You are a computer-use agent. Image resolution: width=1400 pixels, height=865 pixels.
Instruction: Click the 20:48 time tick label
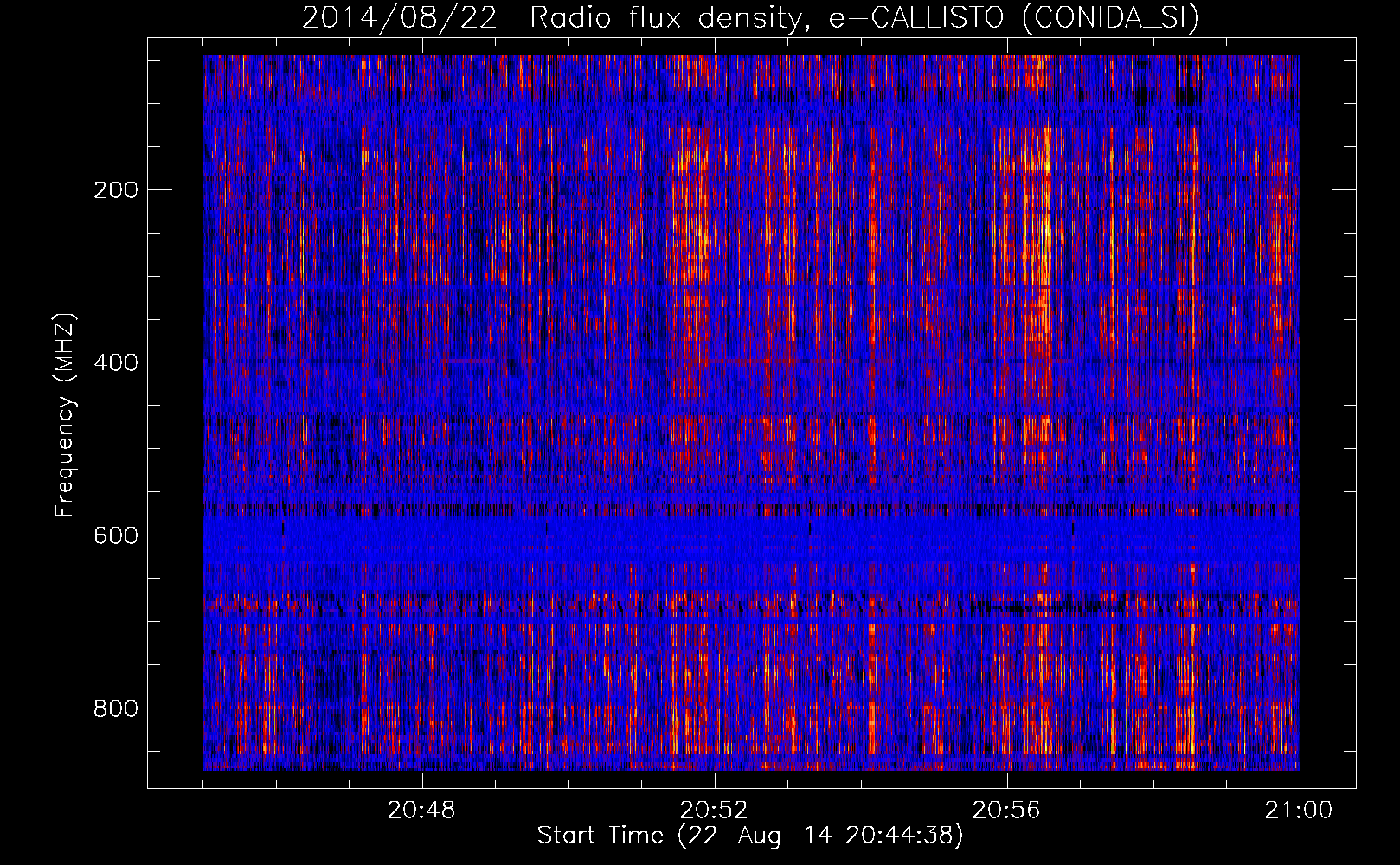click(x=421, y=811)
